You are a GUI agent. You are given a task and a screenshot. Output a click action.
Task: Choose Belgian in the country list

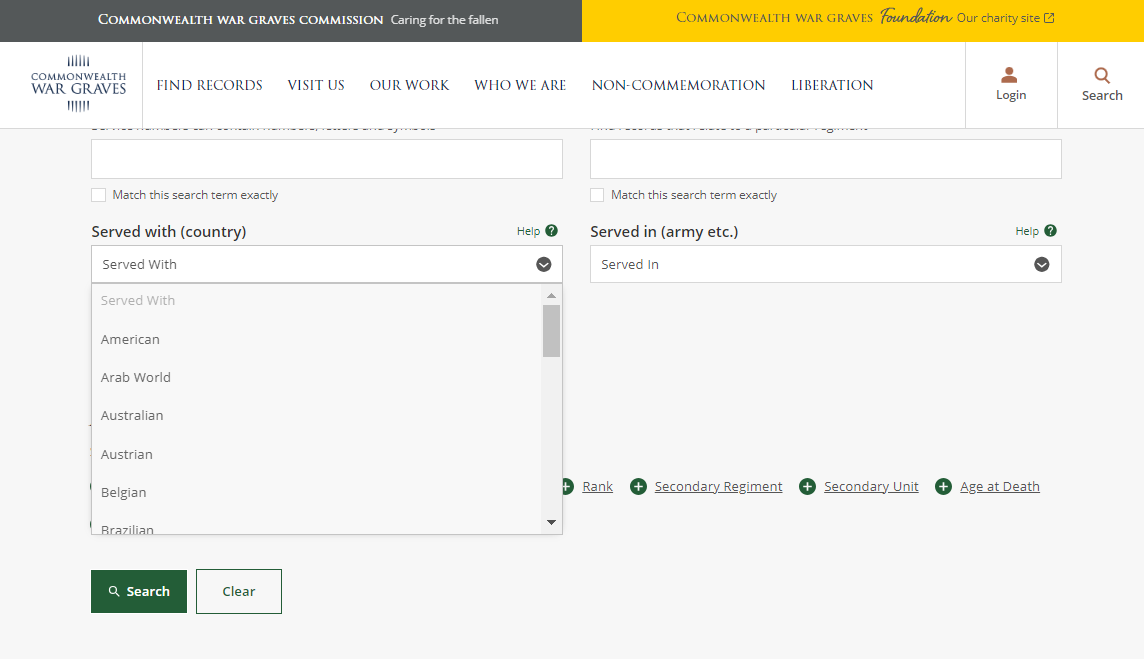tap(124, 493)
